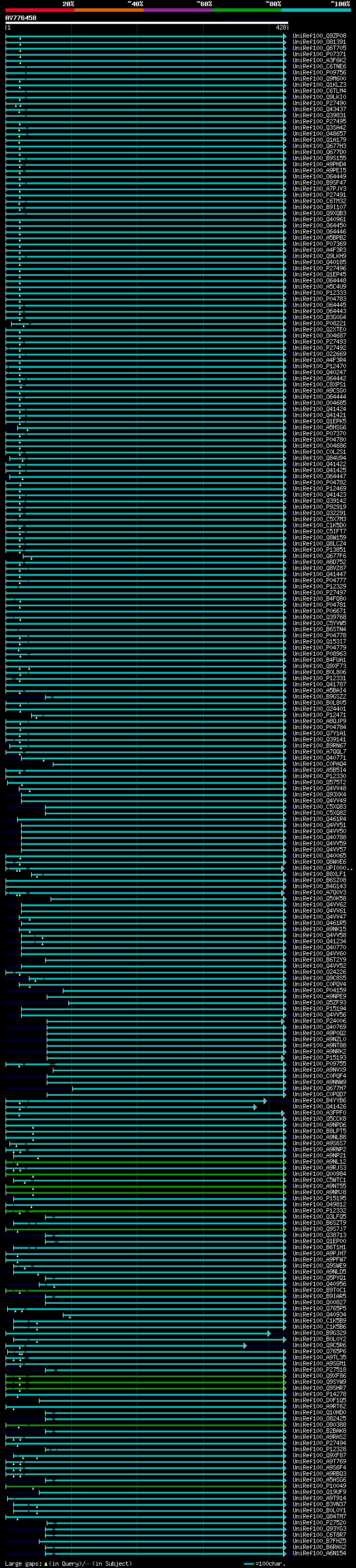
Task: Select the UniRef100_Q50K58 label
Action: pyautogui.click(x=319, y=898)
